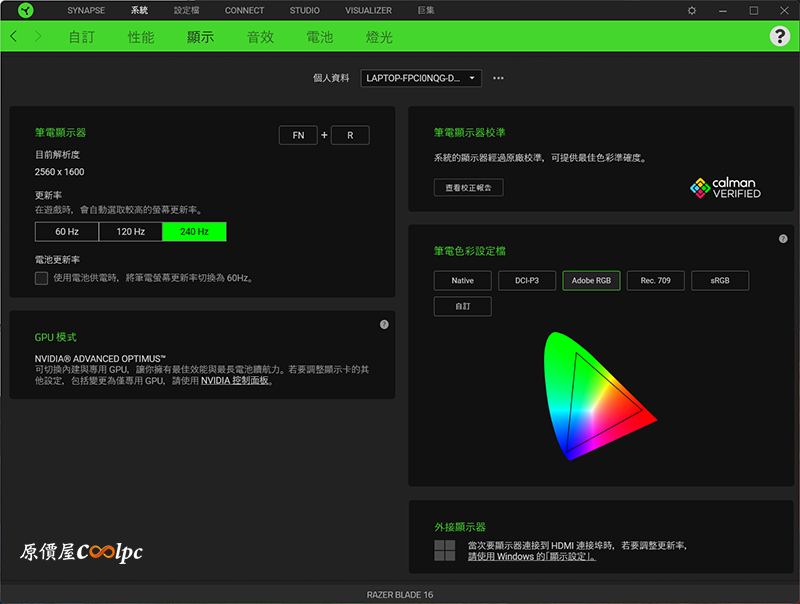Click the Razer logo icon
The width and height of the screenshot is (800, 604).
coord(26,10)
